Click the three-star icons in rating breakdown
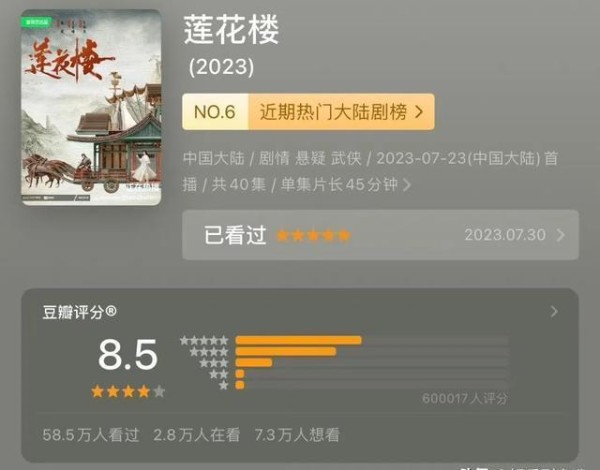 coord(214,363)
